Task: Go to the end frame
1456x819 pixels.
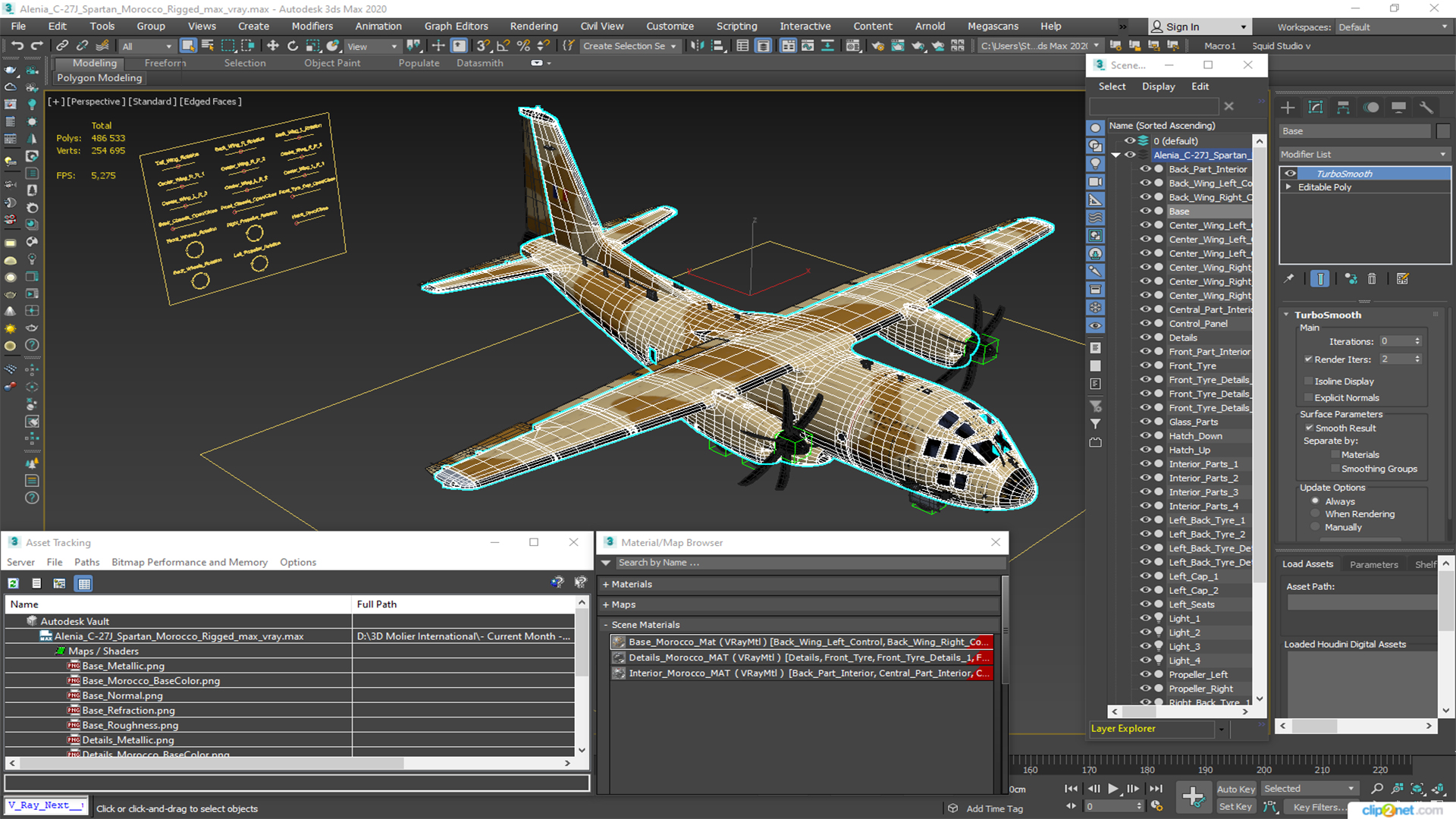Action: click(x=1156, y=789)
